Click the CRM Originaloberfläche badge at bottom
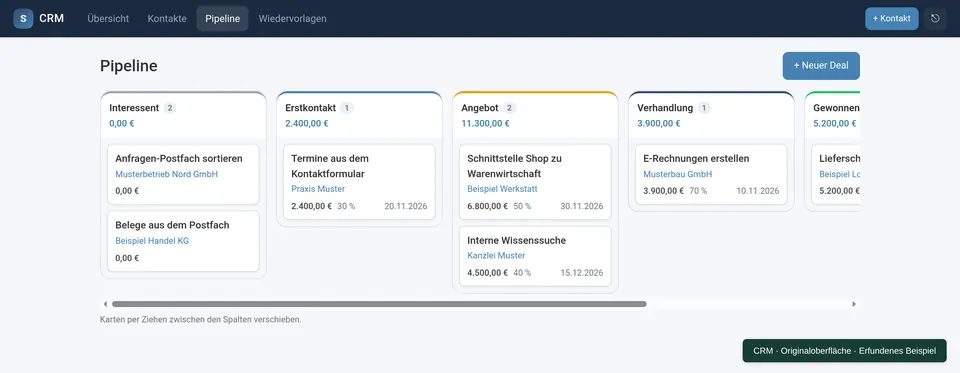Screen dimensions: 960x373 tap(844, 351)
